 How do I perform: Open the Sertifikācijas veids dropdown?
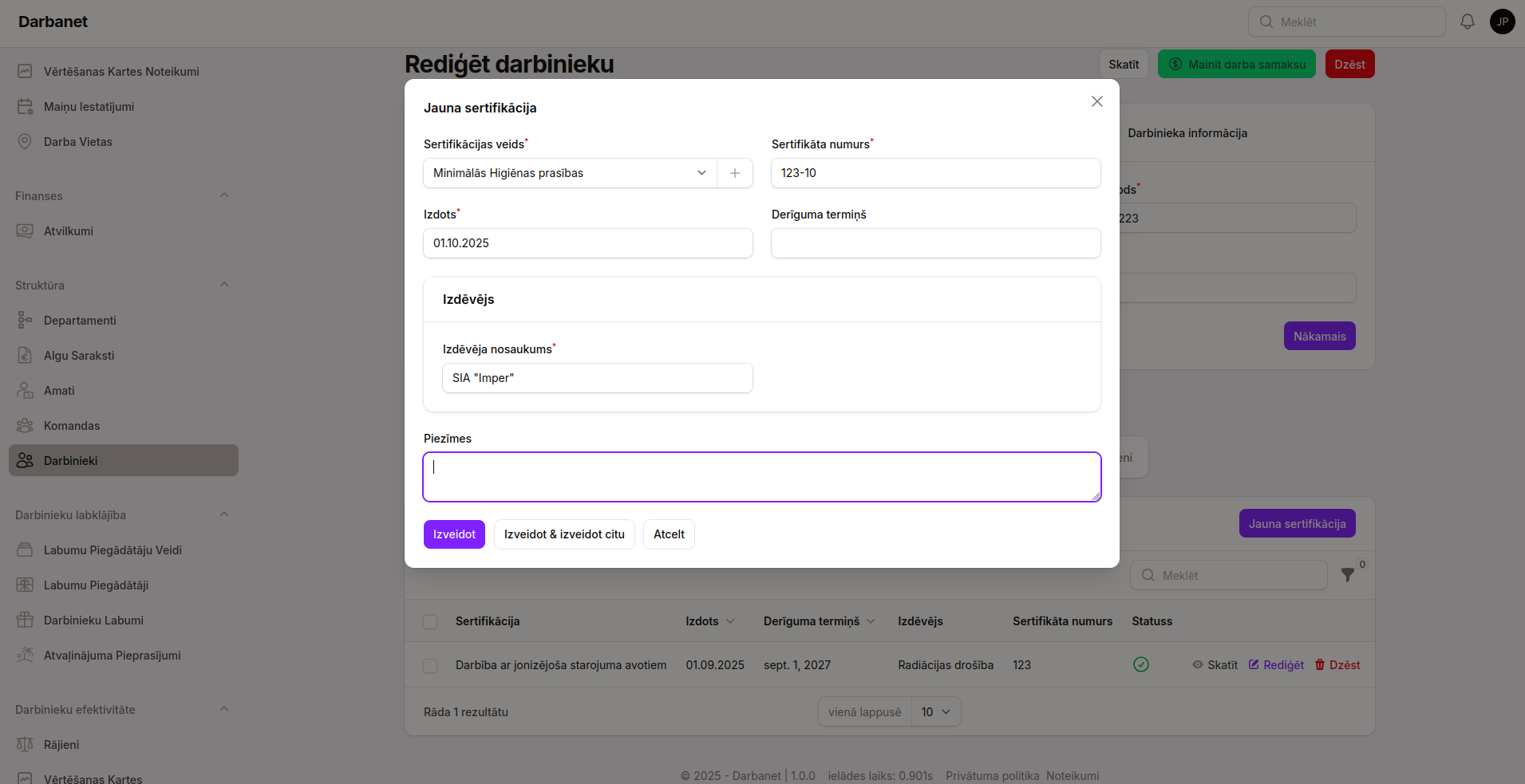point(570,173)
